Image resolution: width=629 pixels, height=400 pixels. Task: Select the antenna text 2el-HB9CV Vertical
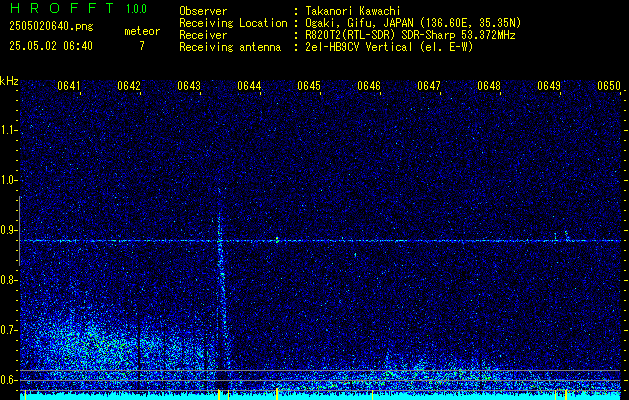[359, 47]
